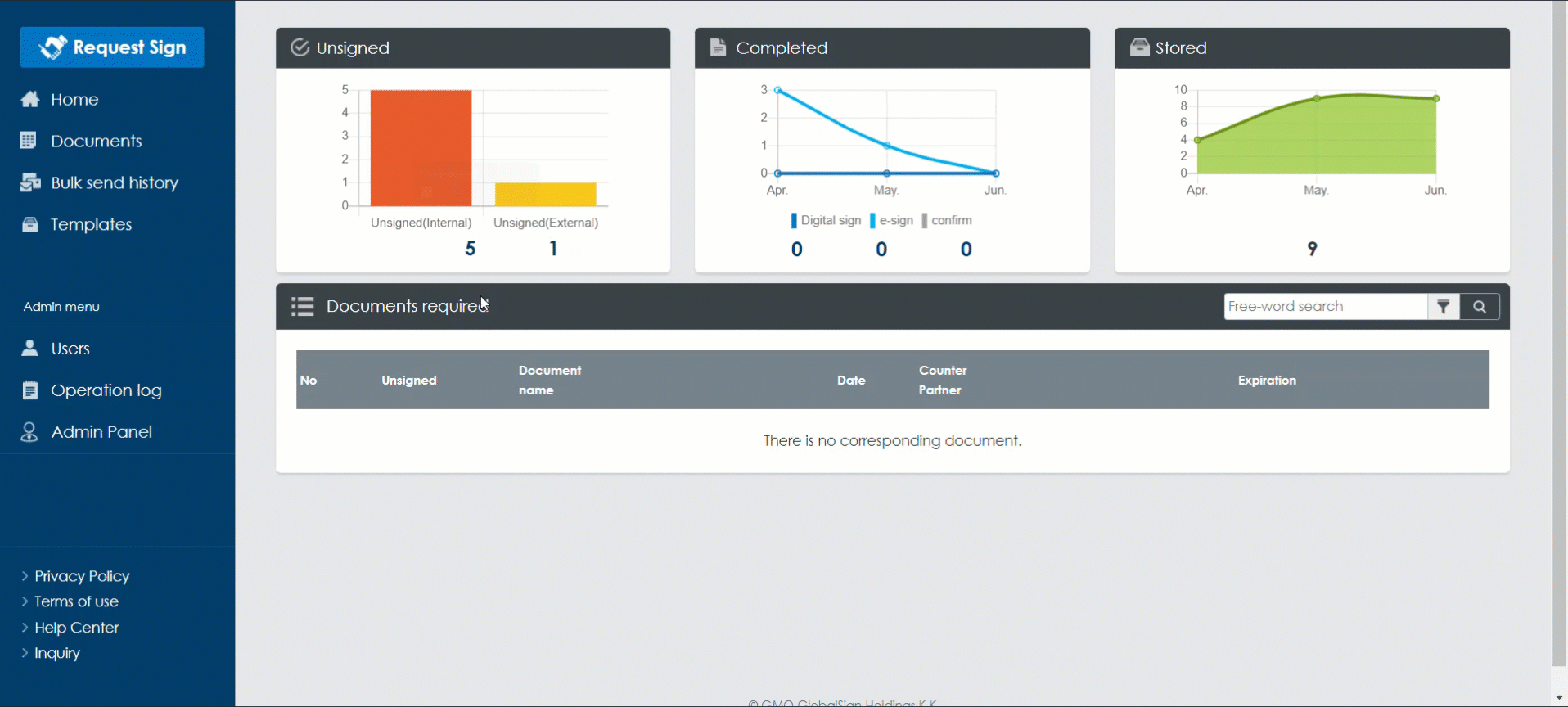Click the Documents required list icon

(302, 306)
